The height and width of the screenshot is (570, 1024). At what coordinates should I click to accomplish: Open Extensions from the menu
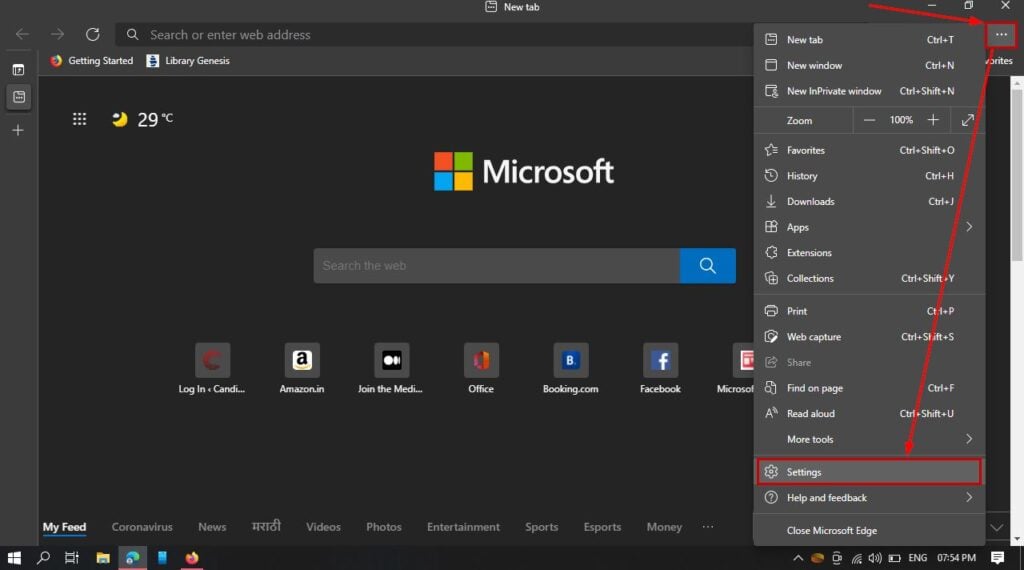[x=869, y=253]
